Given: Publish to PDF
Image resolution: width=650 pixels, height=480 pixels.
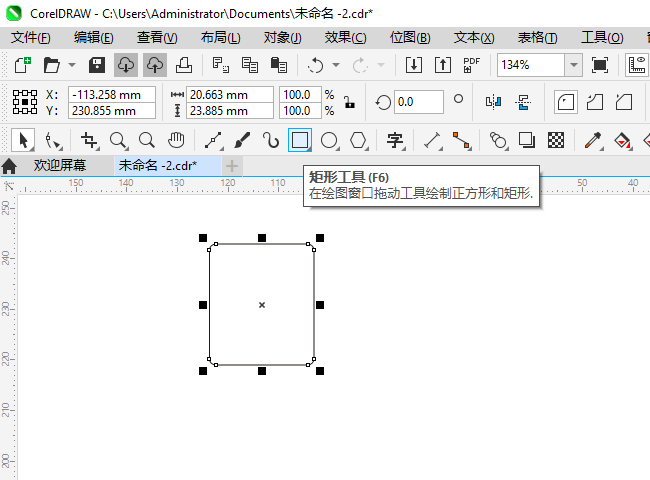Looking at the screenshot, I should [x=471, y=65].
